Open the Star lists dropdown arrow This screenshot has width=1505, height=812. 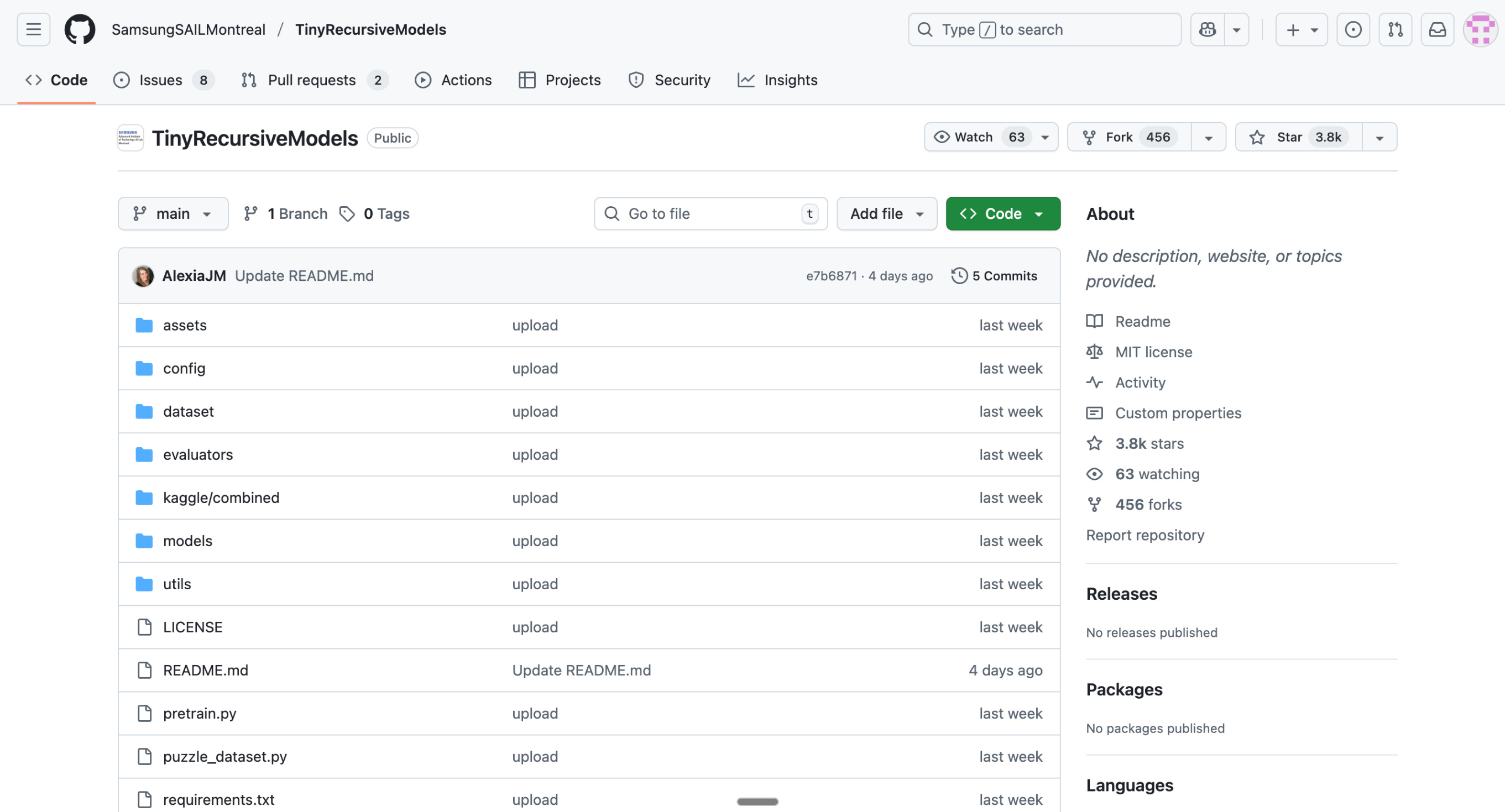coord(1379,137)
